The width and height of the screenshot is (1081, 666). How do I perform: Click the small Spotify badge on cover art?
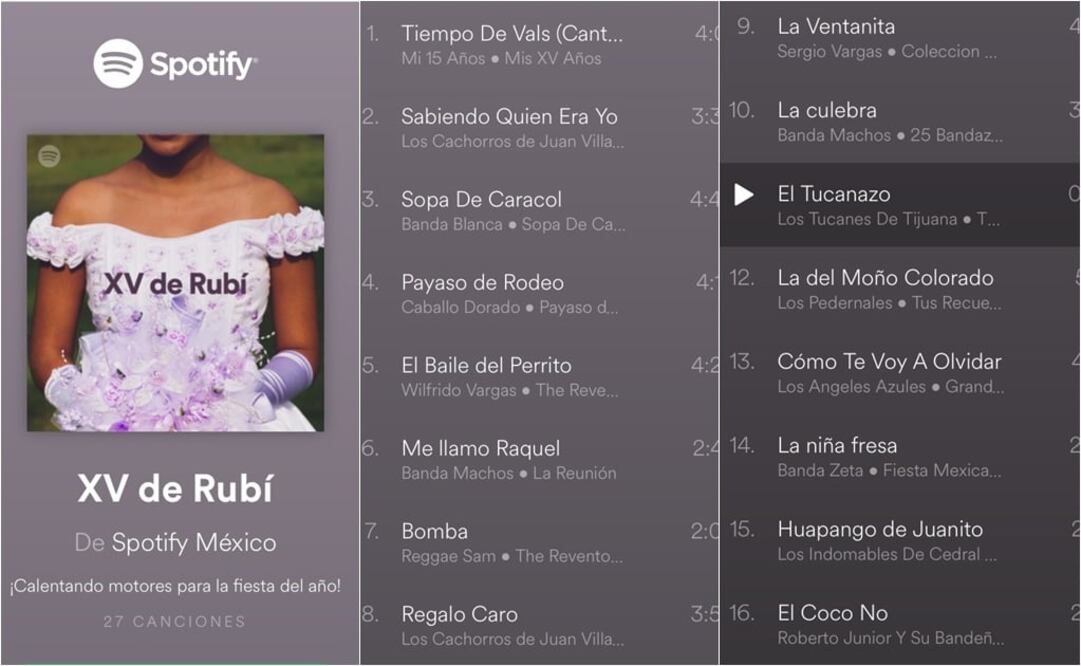click(49, 156)
